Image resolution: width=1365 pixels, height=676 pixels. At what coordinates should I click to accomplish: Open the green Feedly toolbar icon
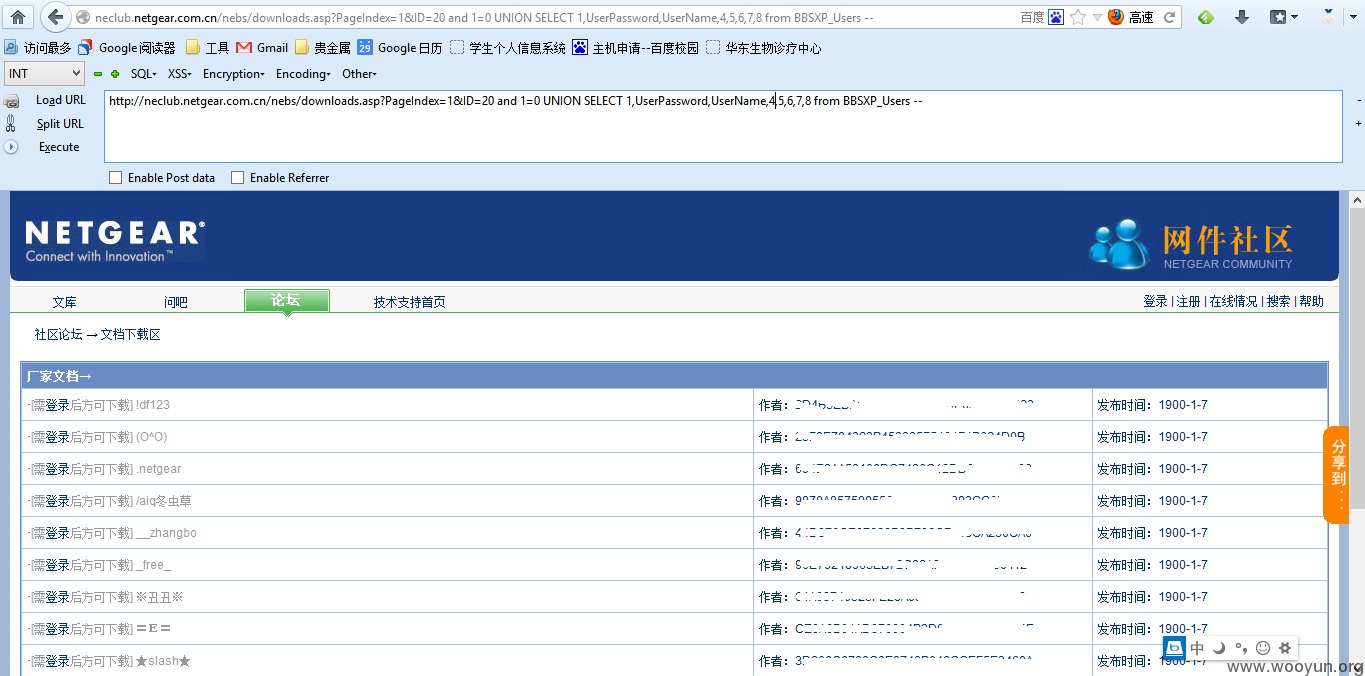(1206, 17)
